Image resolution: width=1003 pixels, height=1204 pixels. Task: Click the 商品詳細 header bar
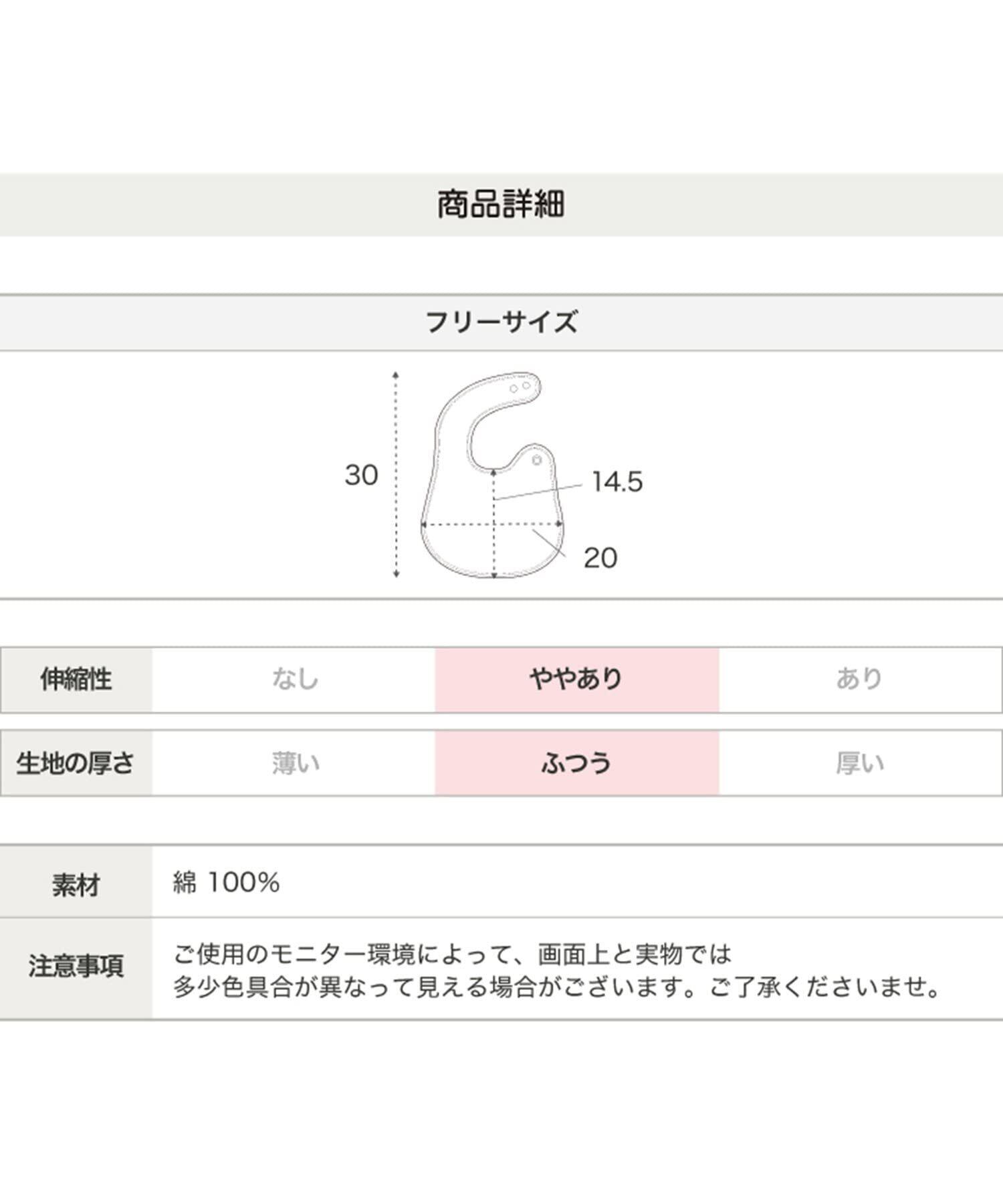click(501, 205)
